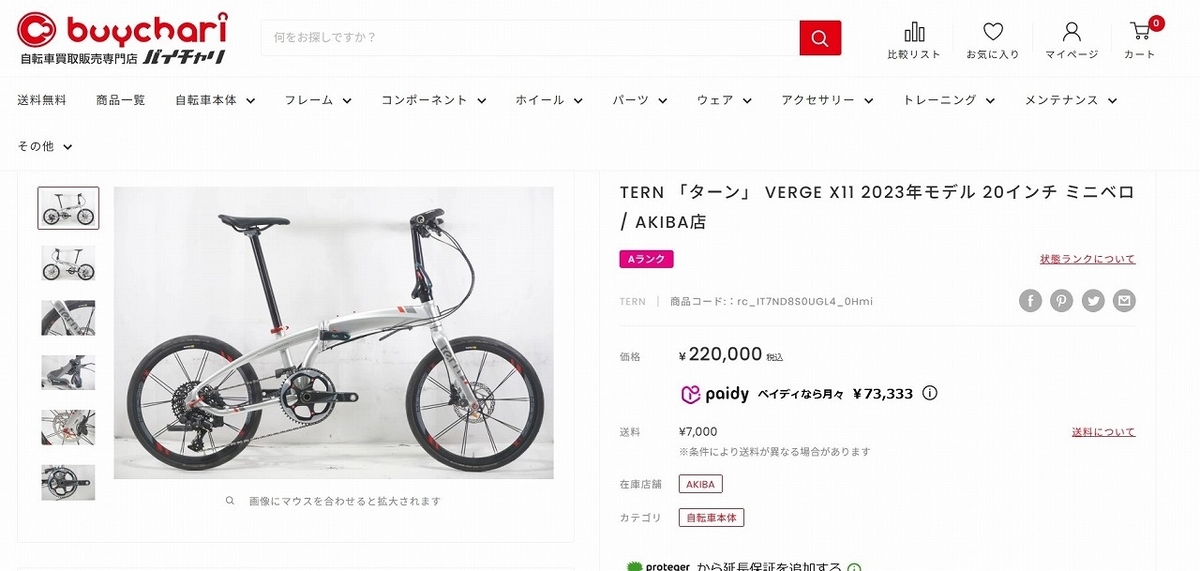
Task: Select the crankset closeup thumbnail
Action: tap(68, 482)
